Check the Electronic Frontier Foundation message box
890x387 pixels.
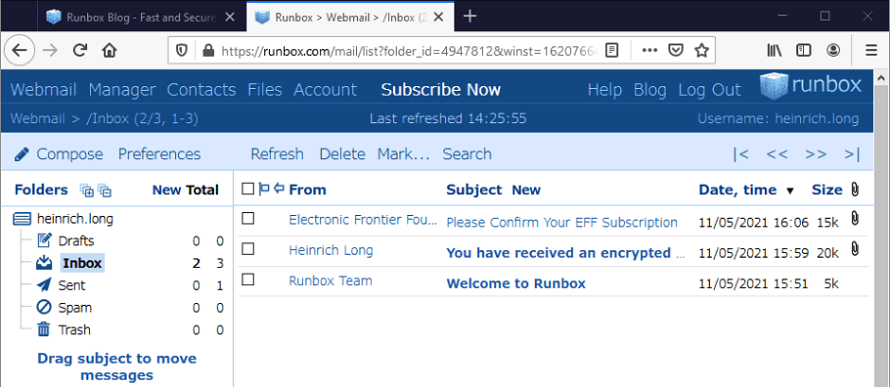coord(248,218)
